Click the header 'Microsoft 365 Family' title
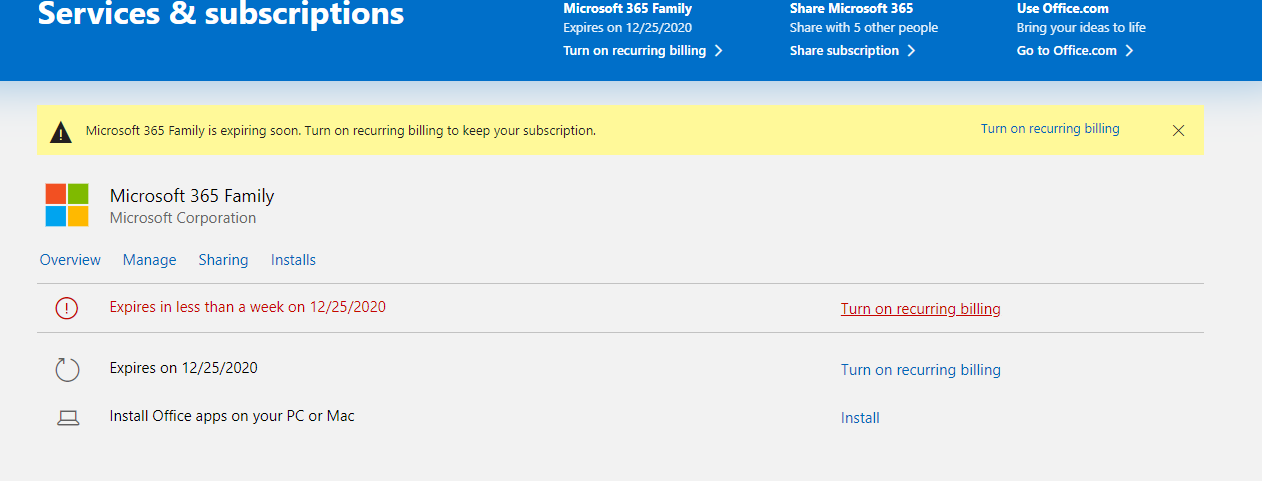This screenshot has width=1262, height=481. (x=627, y=8)
